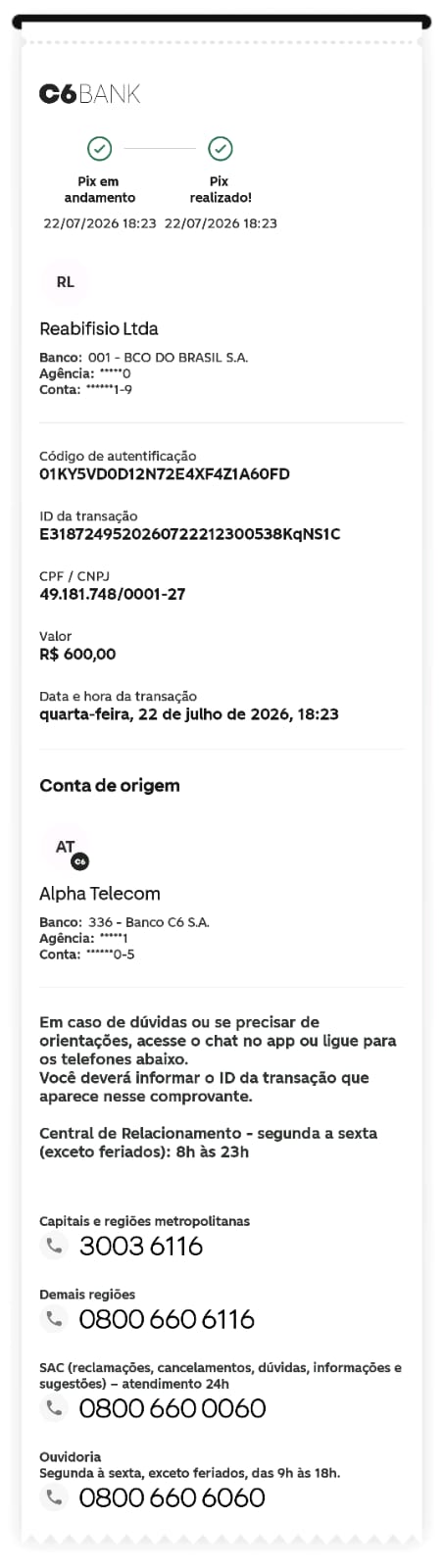Click the phone icon beside 3003 6116

pyautogui.click(x=54, y=1246)
